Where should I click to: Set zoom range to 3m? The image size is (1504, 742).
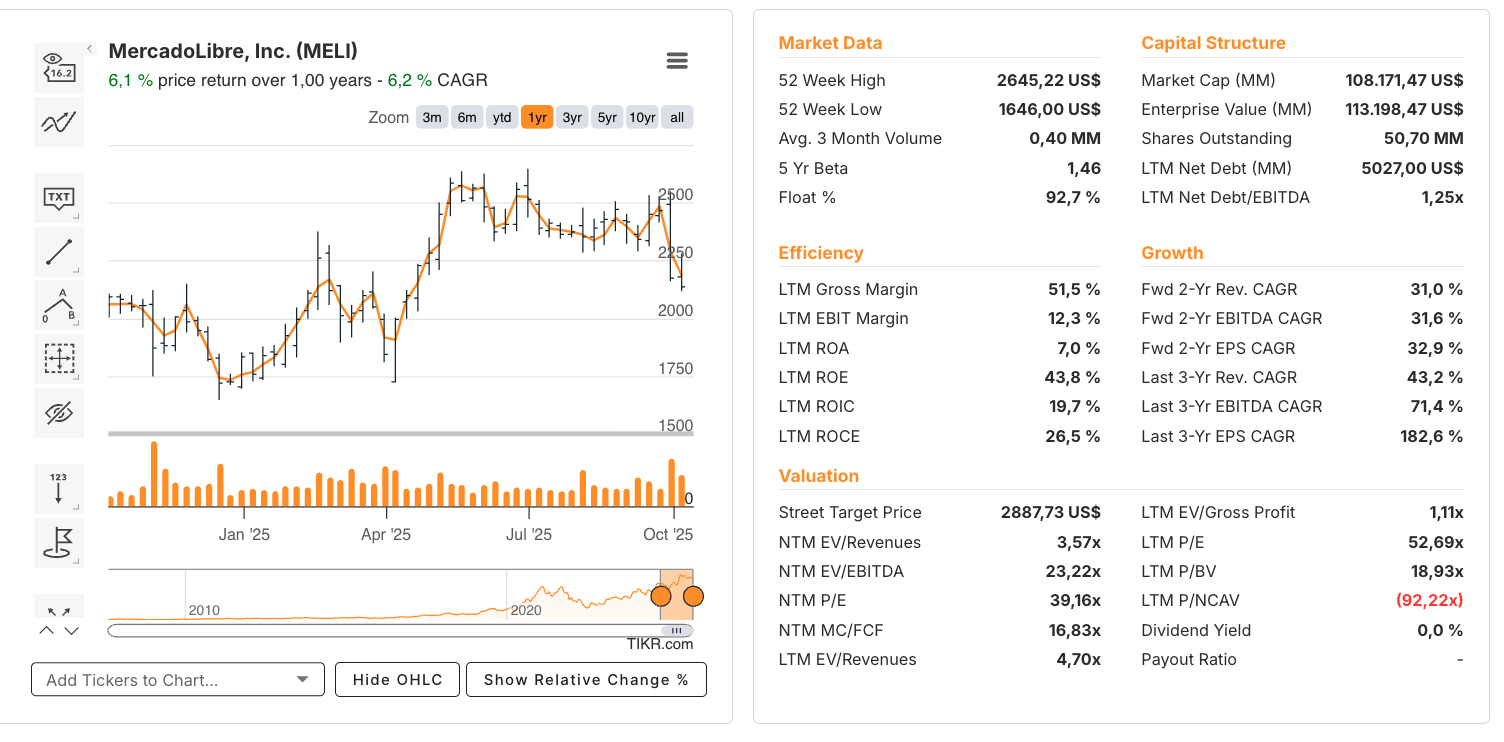432,117
